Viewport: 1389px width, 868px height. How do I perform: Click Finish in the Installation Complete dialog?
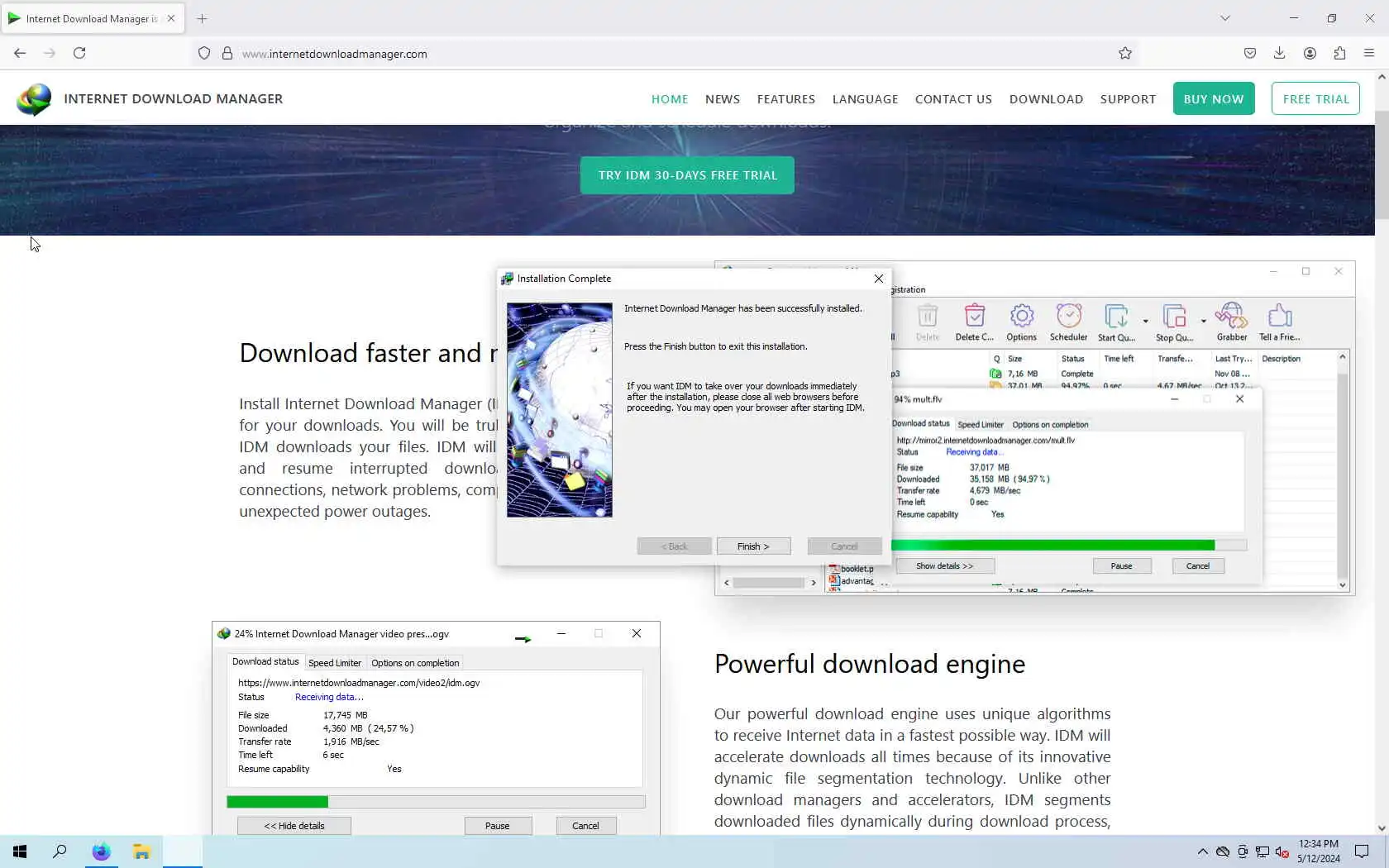(753, 546)
